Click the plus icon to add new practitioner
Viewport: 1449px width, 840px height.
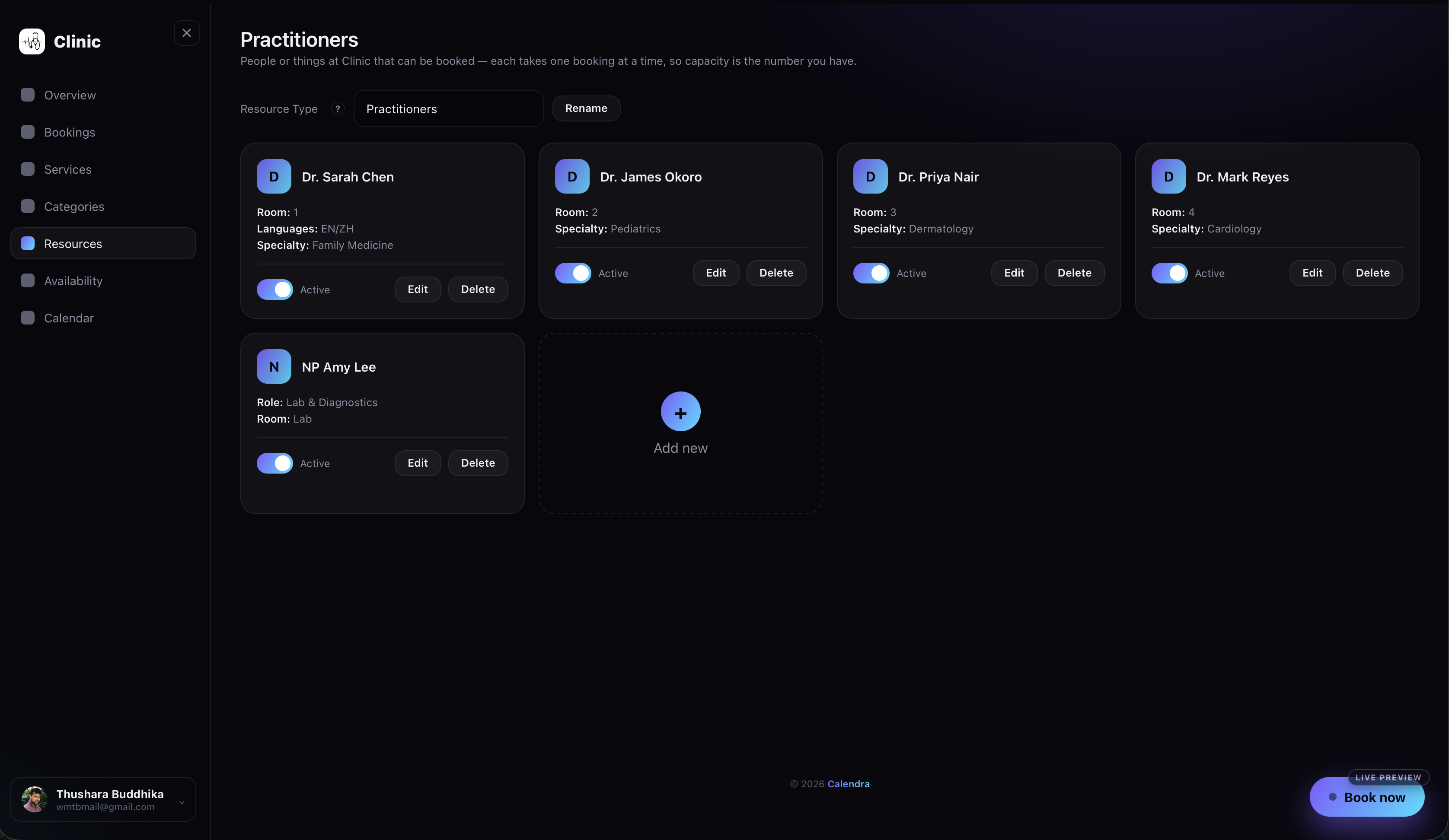click(x=680, y=412)
